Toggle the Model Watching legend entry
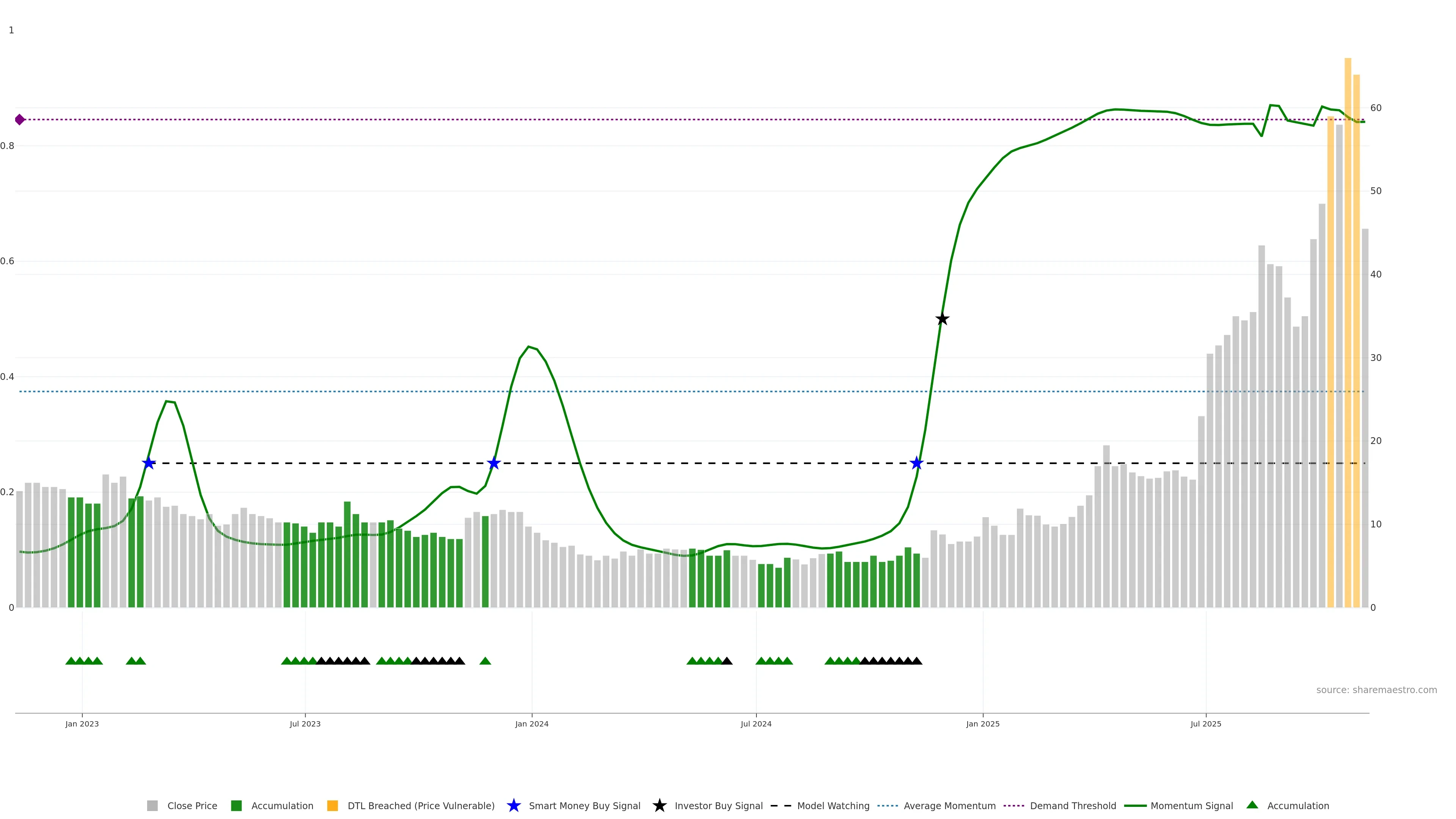The width and height of the screenshot is (1456, 819). (x=833, y=805)
